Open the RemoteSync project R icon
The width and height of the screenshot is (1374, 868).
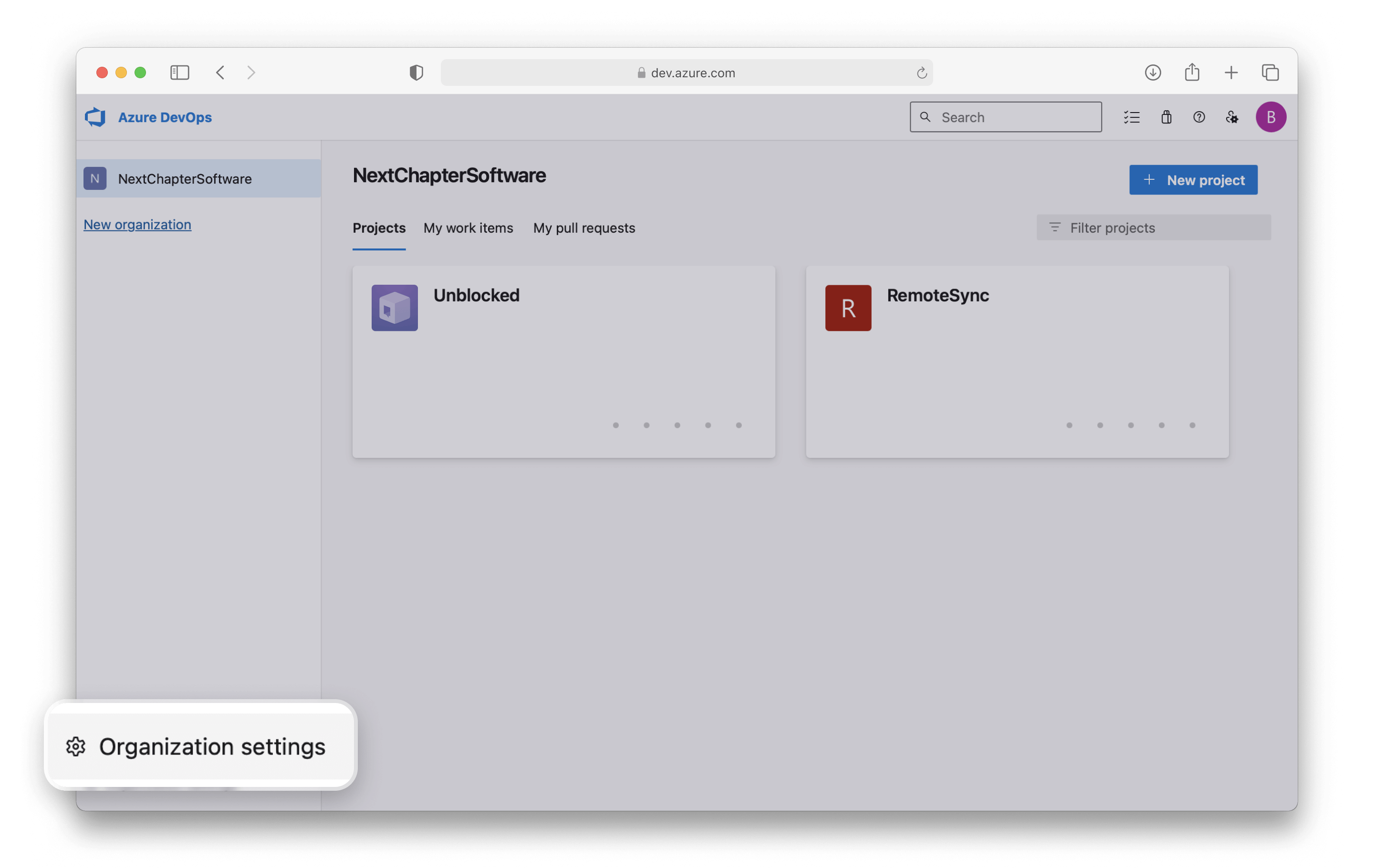pyautogui.click(x=848, y=308)
